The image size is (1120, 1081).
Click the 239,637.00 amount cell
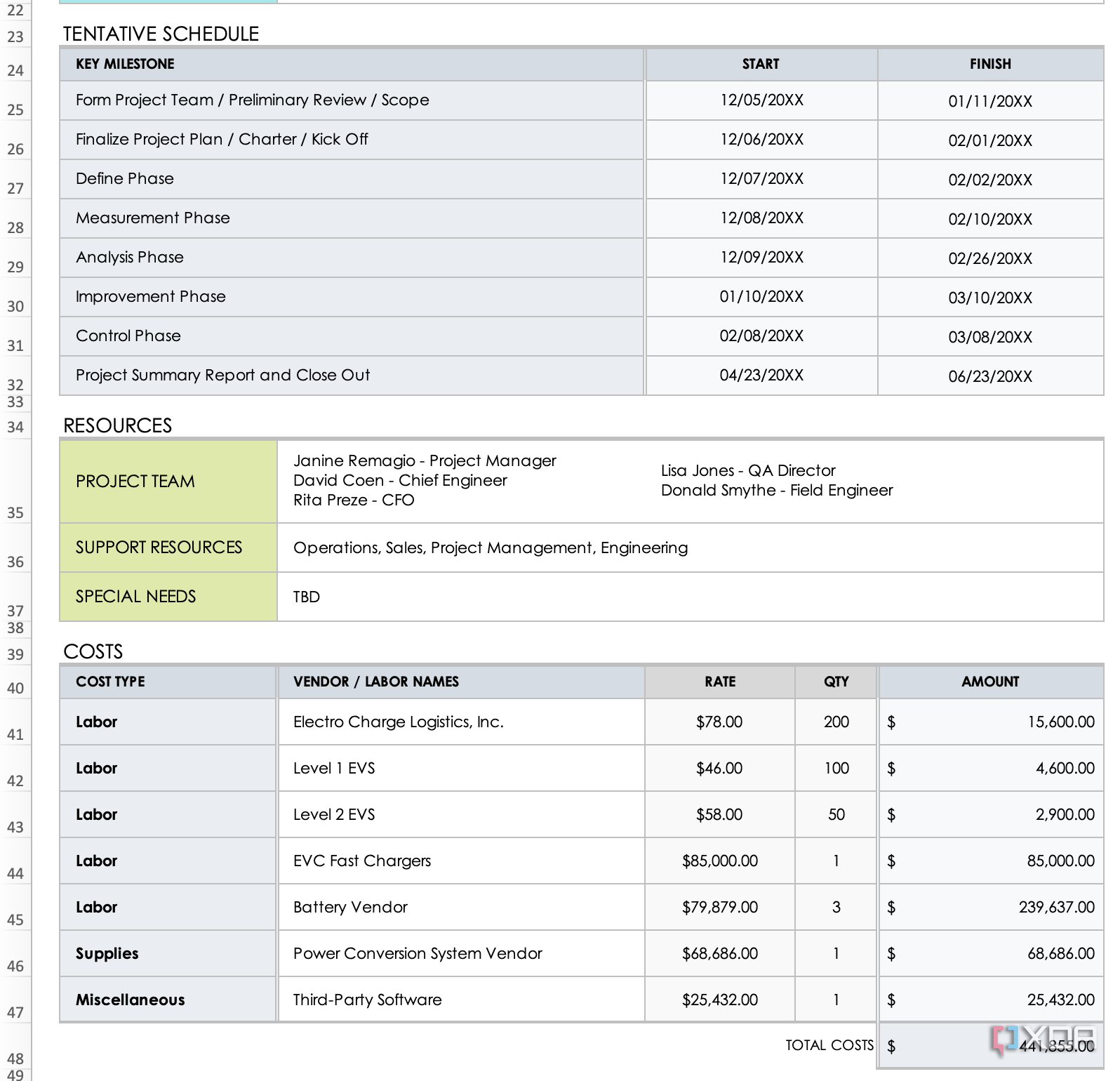[991, 907]
